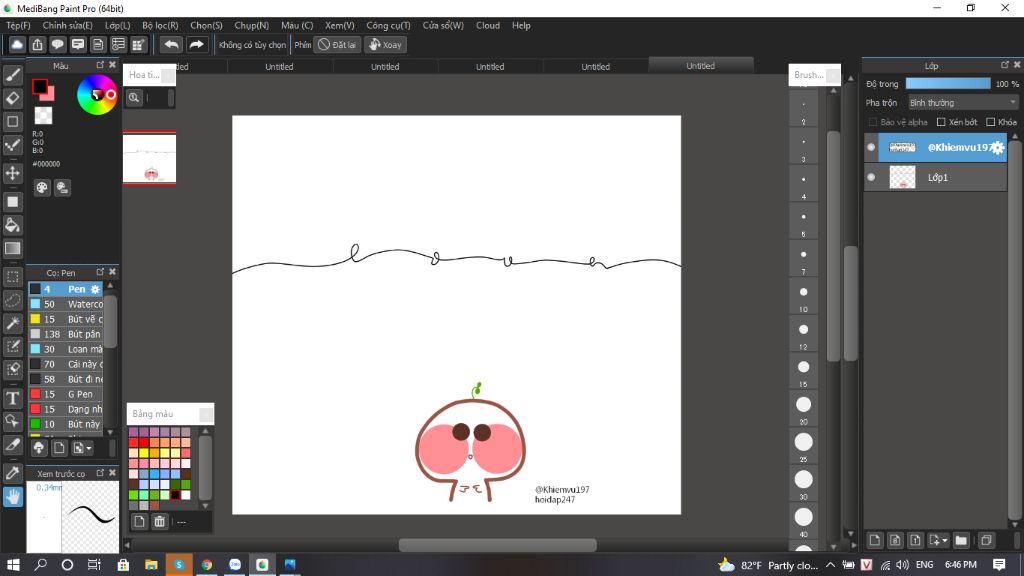
Task: Add new layer folder
Action: pyautogui.click(x=961, y=540)
